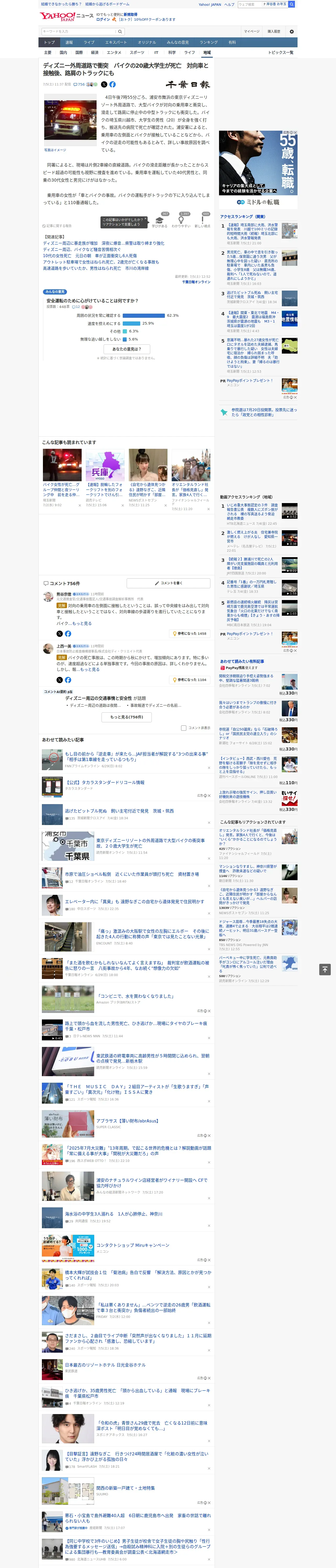Share the article on Facebook
The image size is (336, 1568).
point(112,85)
